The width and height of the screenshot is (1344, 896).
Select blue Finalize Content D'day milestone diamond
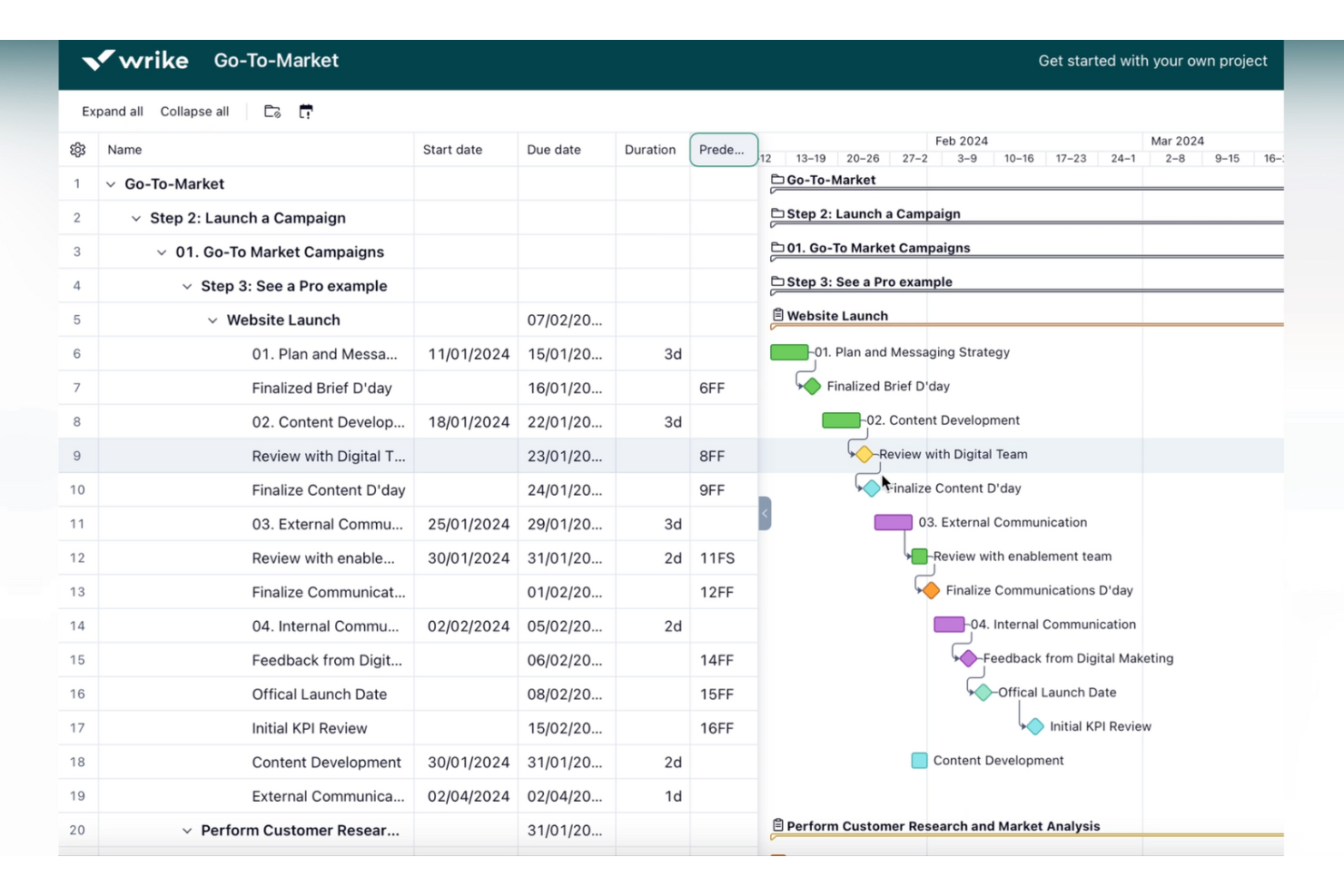coord(872,488)
